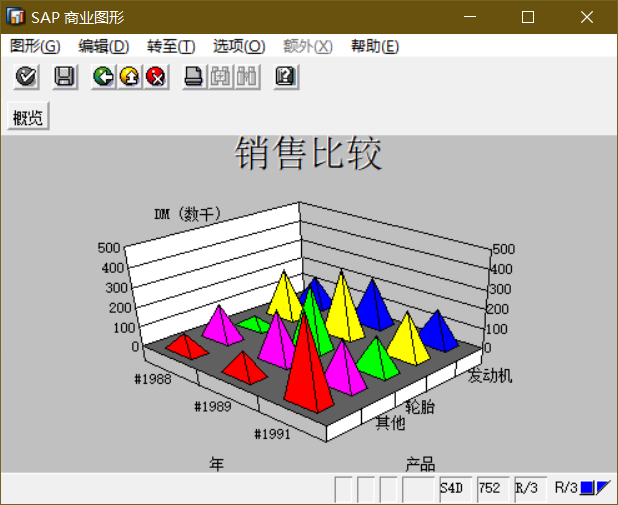Open the 选项(O) menu
618x505 pixels.
pos(239,46)
